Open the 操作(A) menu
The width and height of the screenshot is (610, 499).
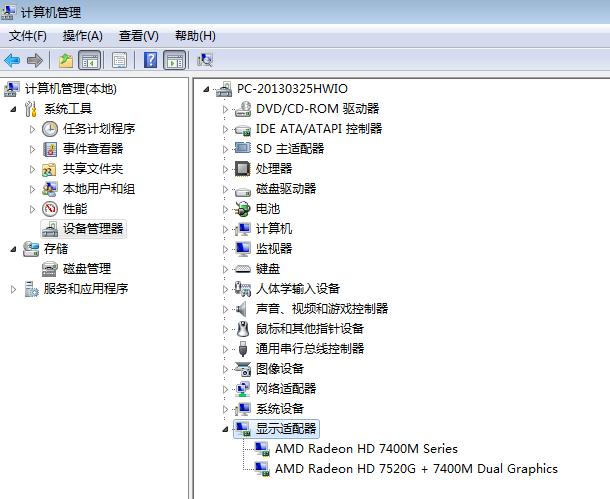pyautogui.click(x=83, y=36)
